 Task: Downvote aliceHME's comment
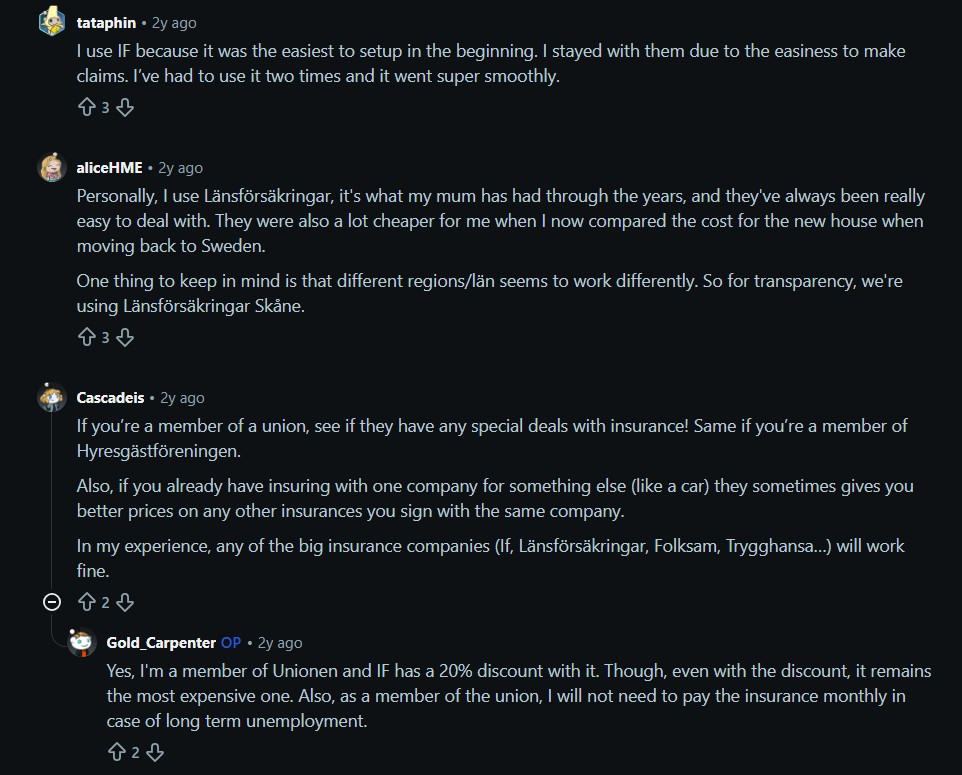(x=125, y=337)
